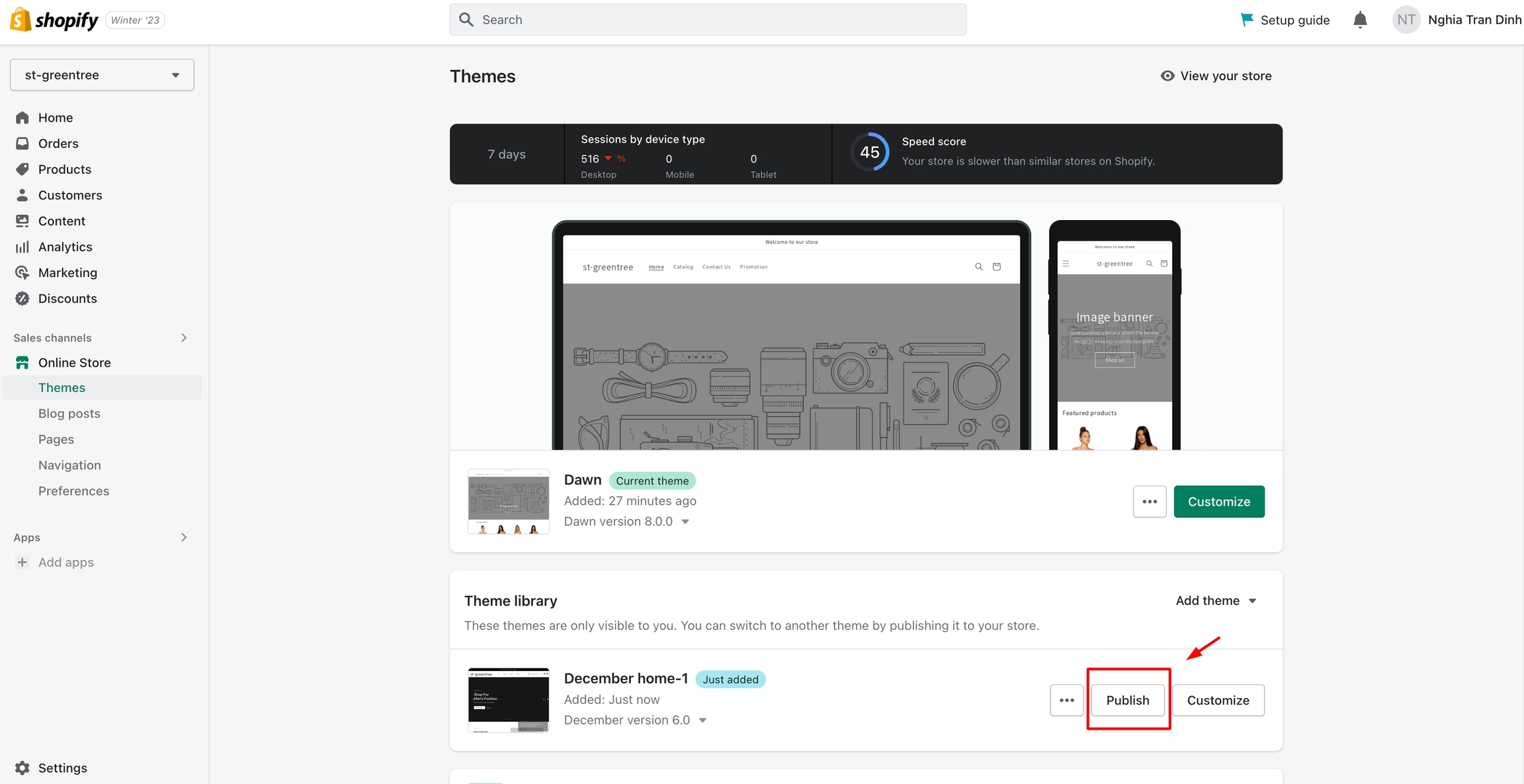Open Orders from the sidebar
Screen dimensions: 1524x784
point(58,143)
